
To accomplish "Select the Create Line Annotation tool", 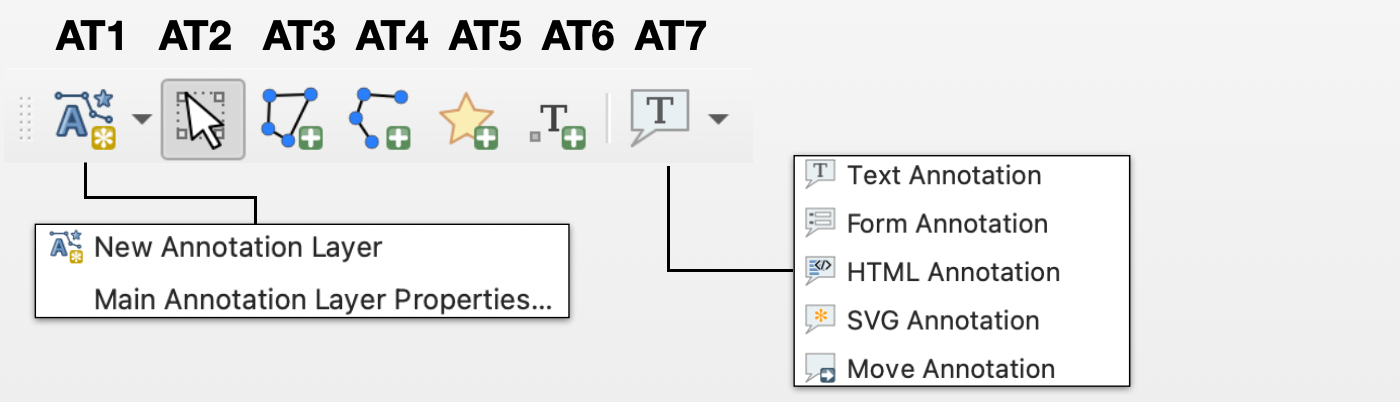I will click(380, 119).
